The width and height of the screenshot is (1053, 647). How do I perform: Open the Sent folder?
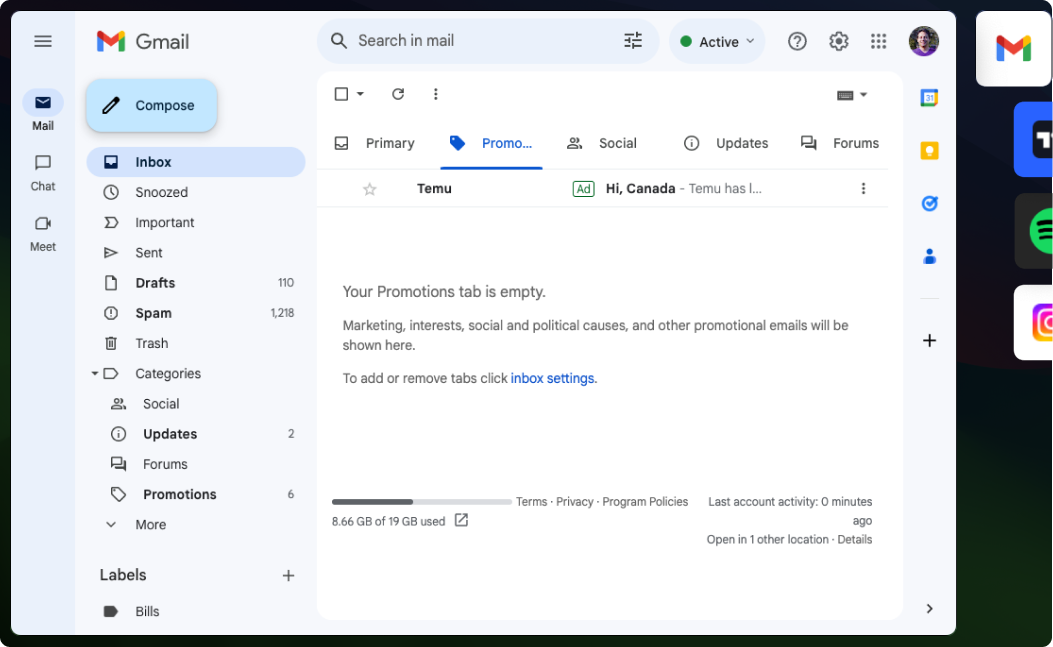point(196,253)
